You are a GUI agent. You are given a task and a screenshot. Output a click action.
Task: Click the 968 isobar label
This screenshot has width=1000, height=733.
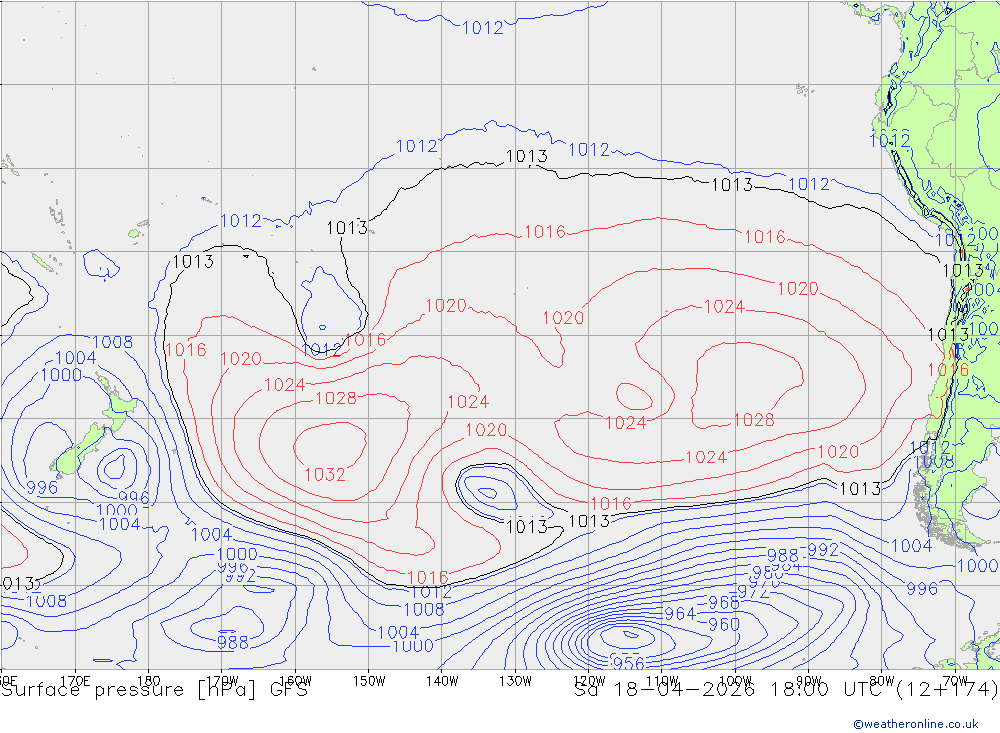point(724,603)
